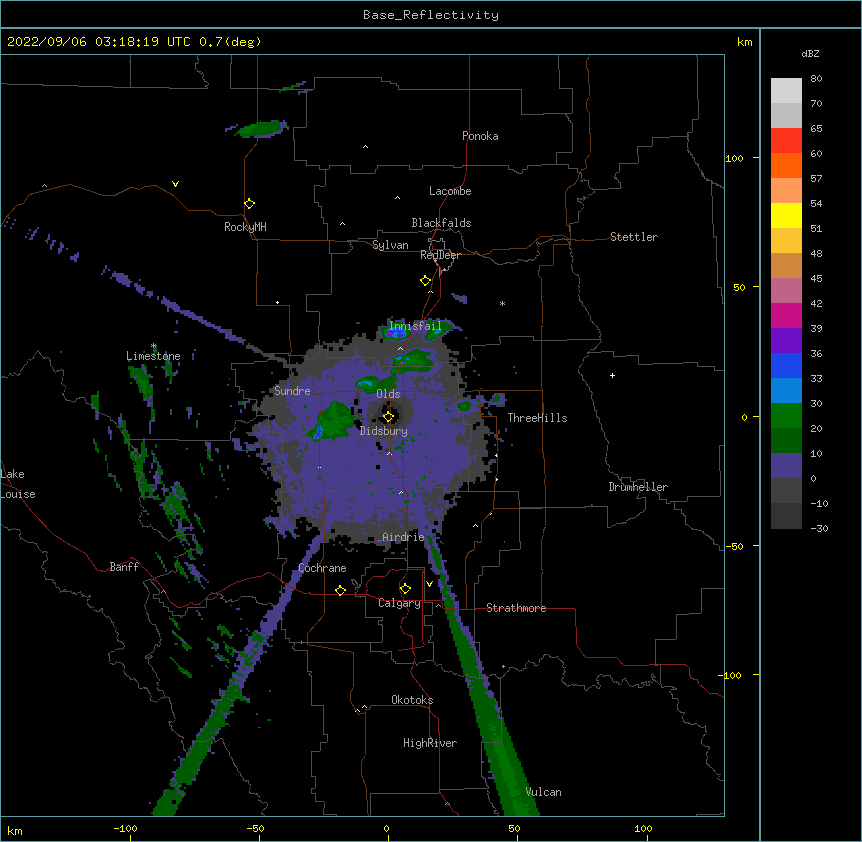Select the 42 dBZ magenta color swatch

tap(786, 315)
